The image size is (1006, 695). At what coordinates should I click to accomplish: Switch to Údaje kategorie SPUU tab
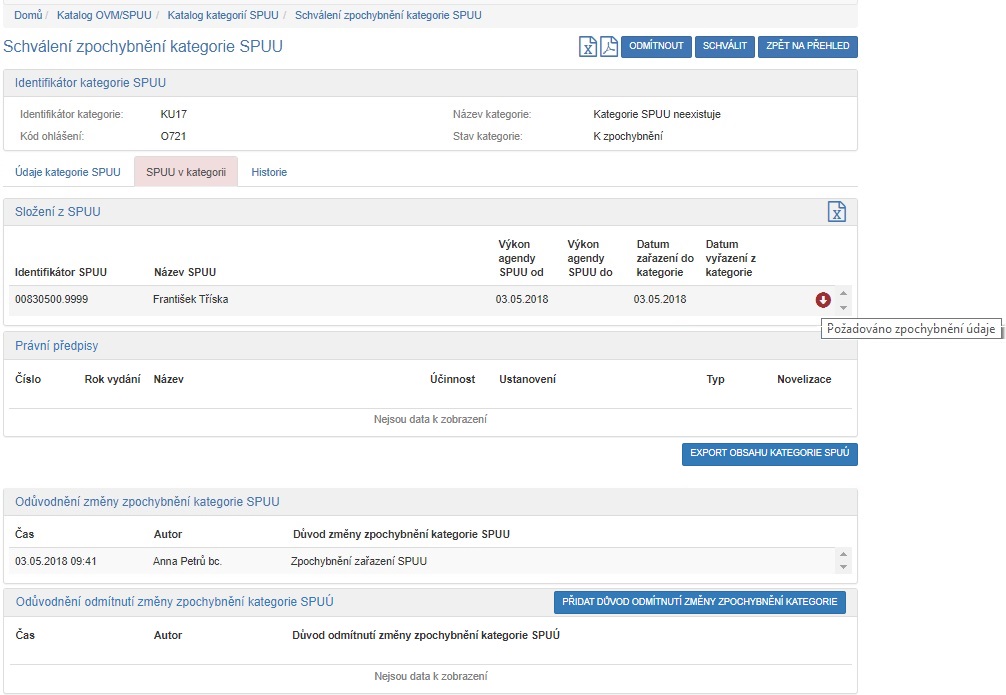coord(68,172)
